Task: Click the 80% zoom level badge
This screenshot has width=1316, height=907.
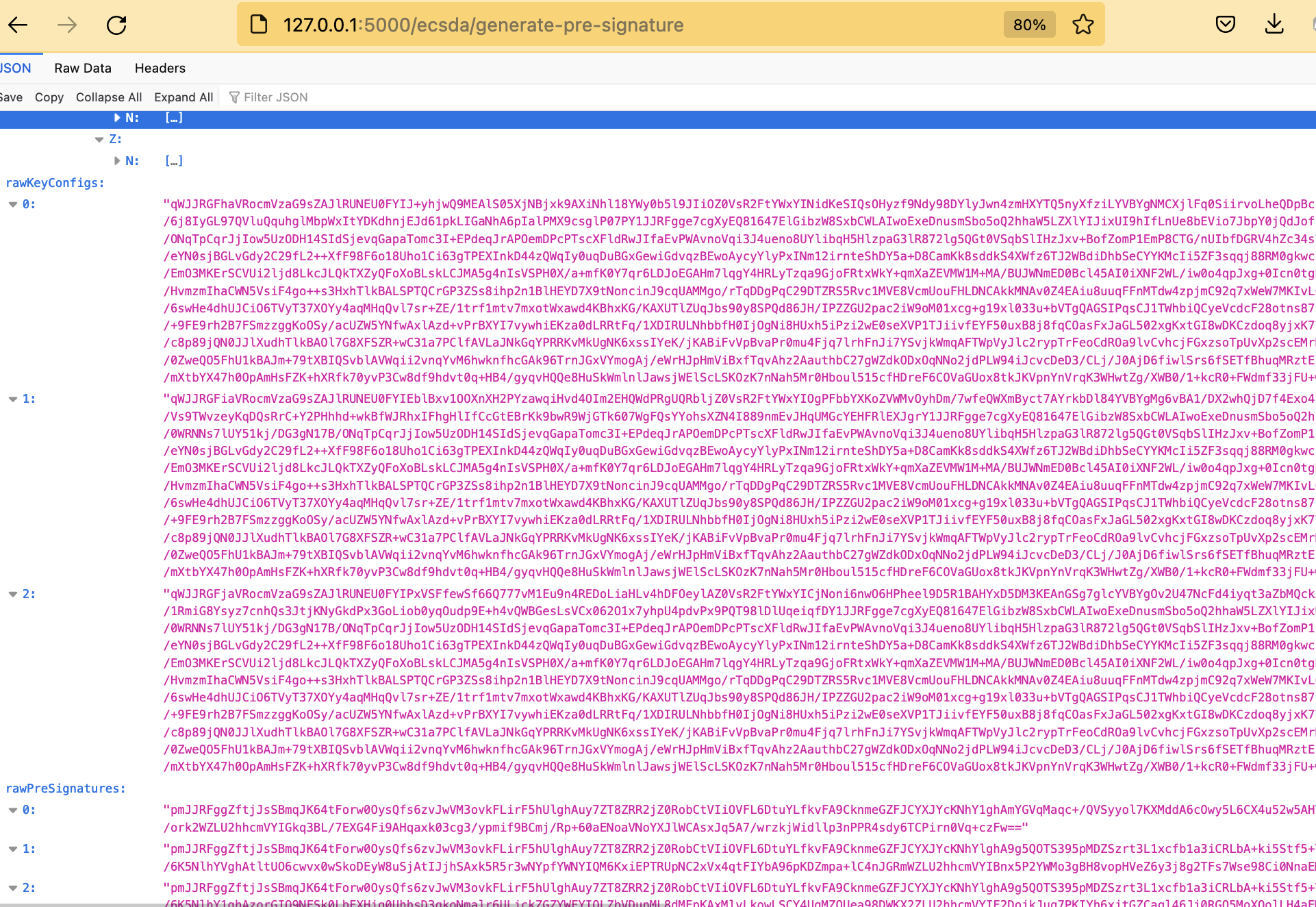Action: click(1029, 25)
